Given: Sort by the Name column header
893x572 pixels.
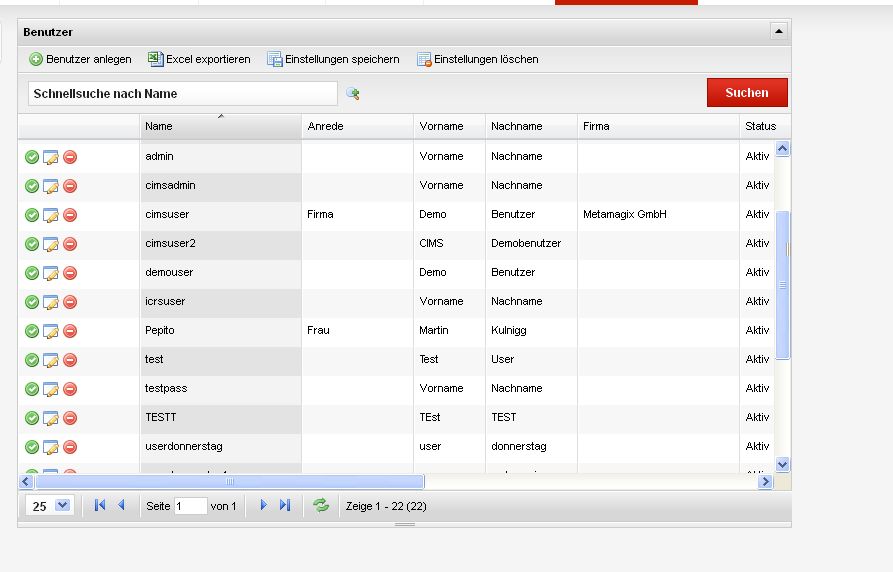Looking at the screenshot, I should click(220, 126).
